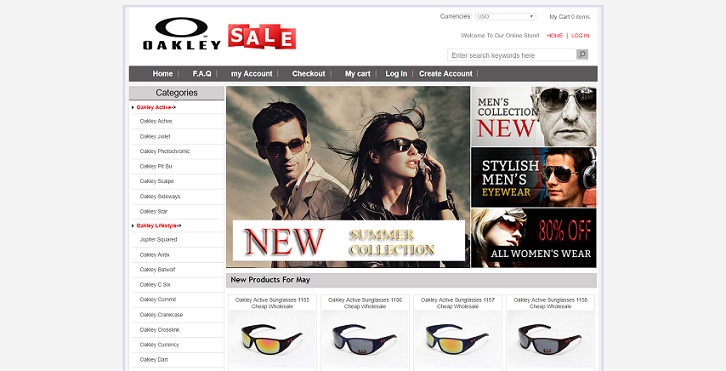Open Oakley Active Sunglasses 1155 title link
726x371 pixels.
coord(272,303)
